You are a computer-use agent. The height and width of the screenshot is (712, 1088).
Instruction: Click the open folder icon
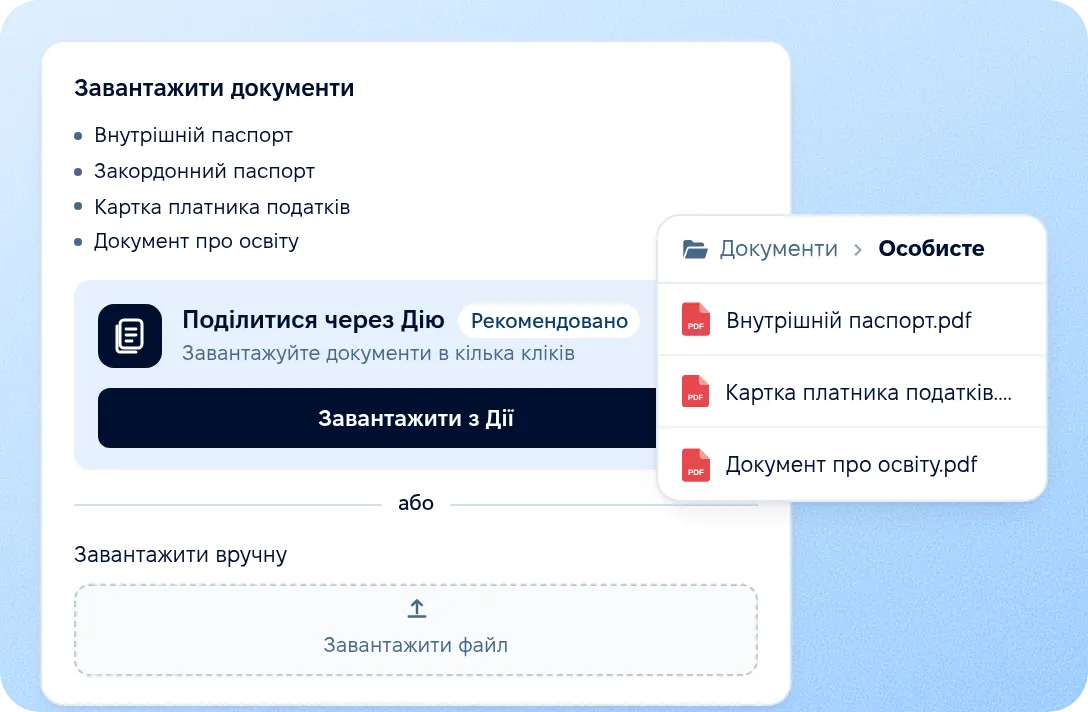pyautogui.click(x=695, y=248)
